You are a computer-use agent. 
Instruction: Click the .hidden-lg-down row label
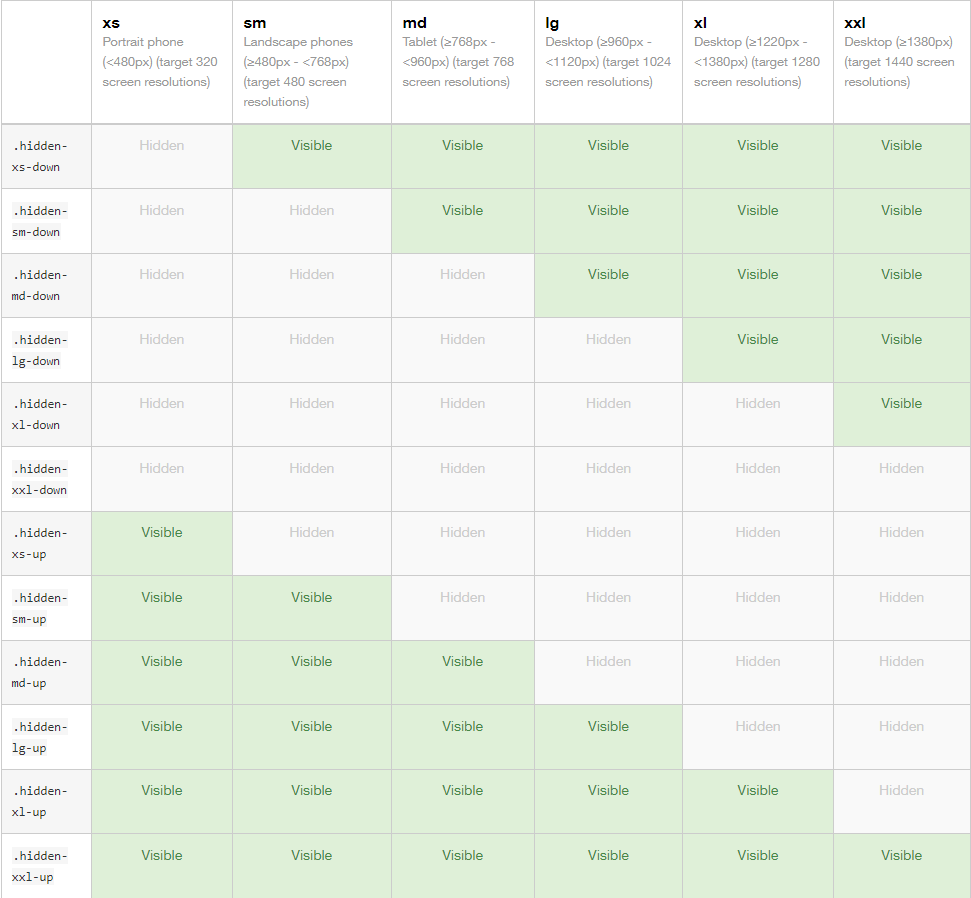point(40,350)
